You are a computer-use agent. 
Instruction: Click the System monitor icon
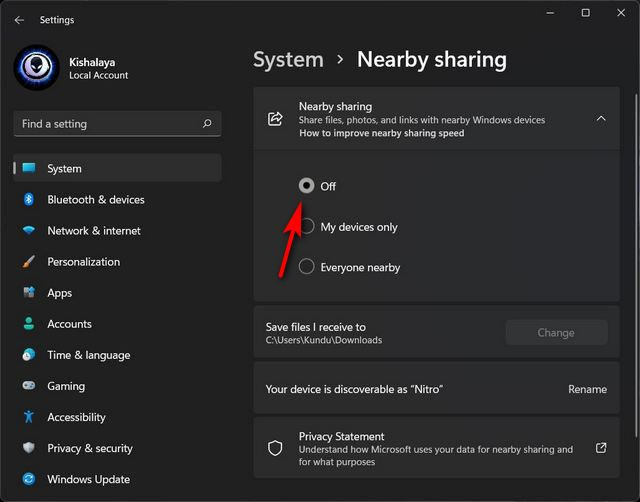point(29,168)
